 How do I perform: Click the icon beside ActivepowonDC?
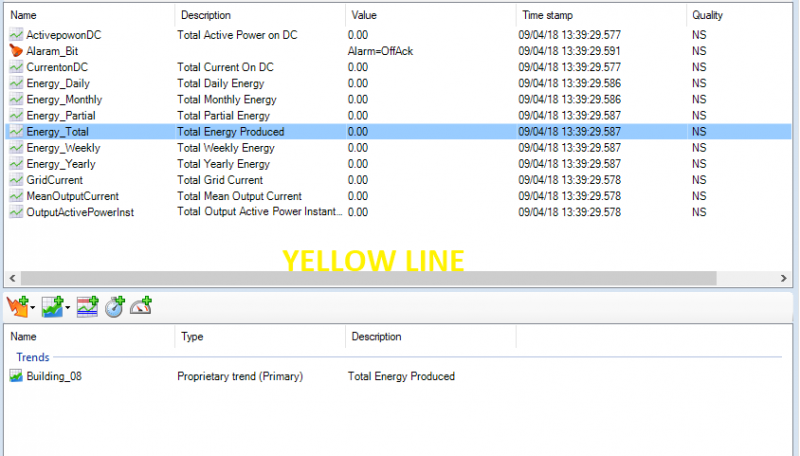coord(16,35)
